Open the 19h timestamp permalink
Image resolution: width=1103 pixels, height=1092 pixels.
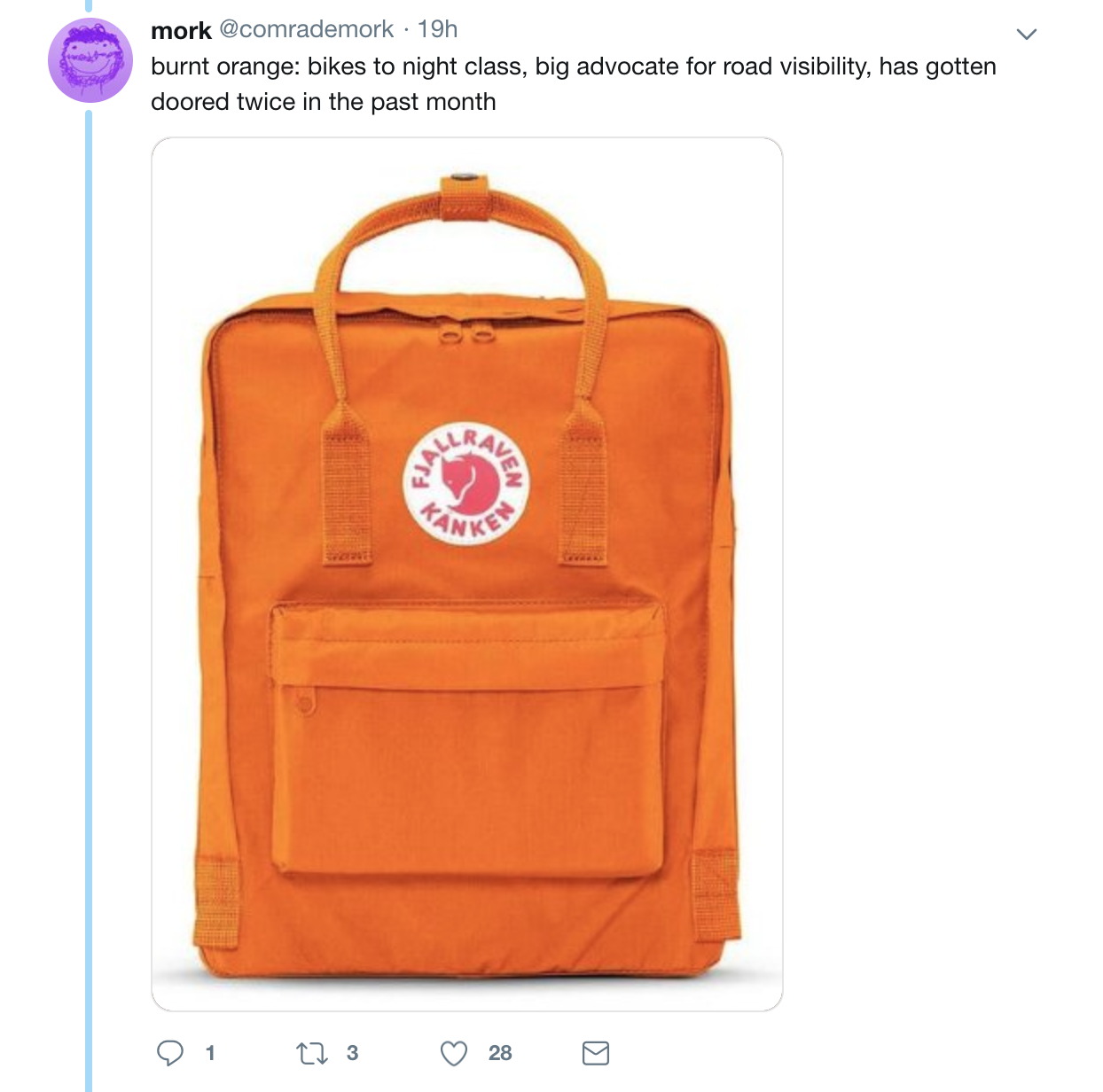[438, 29]
